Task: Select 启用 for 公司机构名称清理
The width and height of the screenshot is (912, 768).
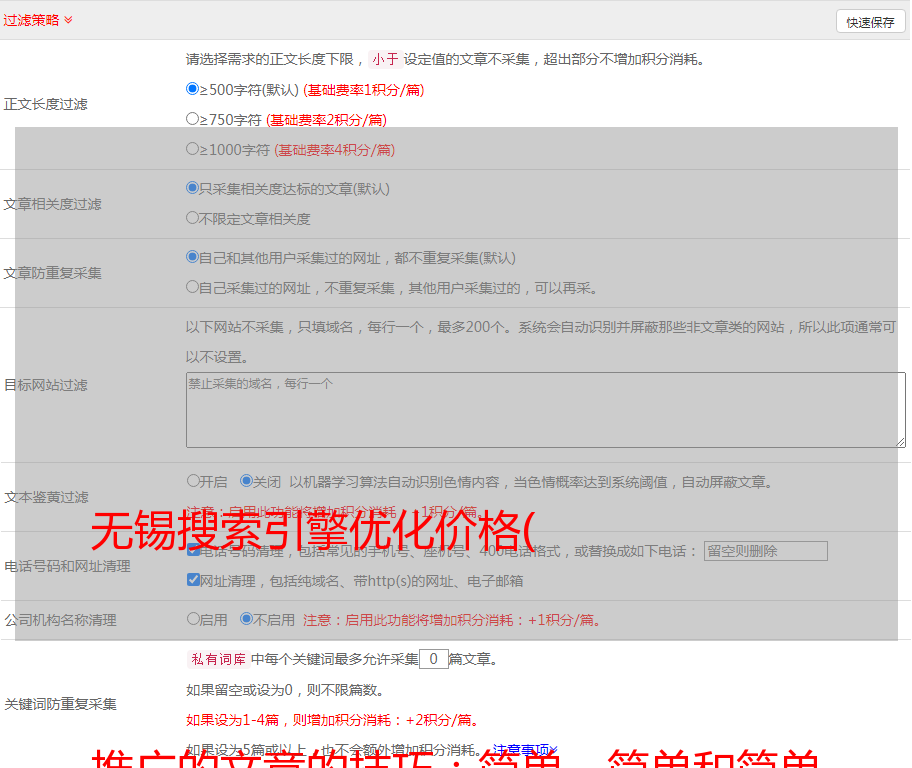Action: (x=193, y=619)
